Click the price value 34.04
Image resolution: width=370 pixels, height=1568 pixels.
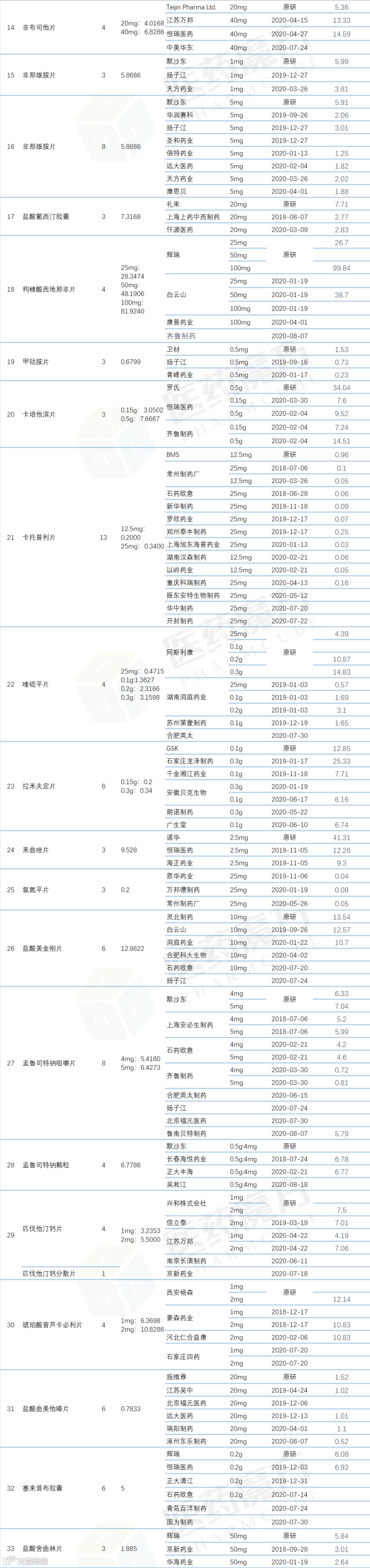[x=342, y=388]
